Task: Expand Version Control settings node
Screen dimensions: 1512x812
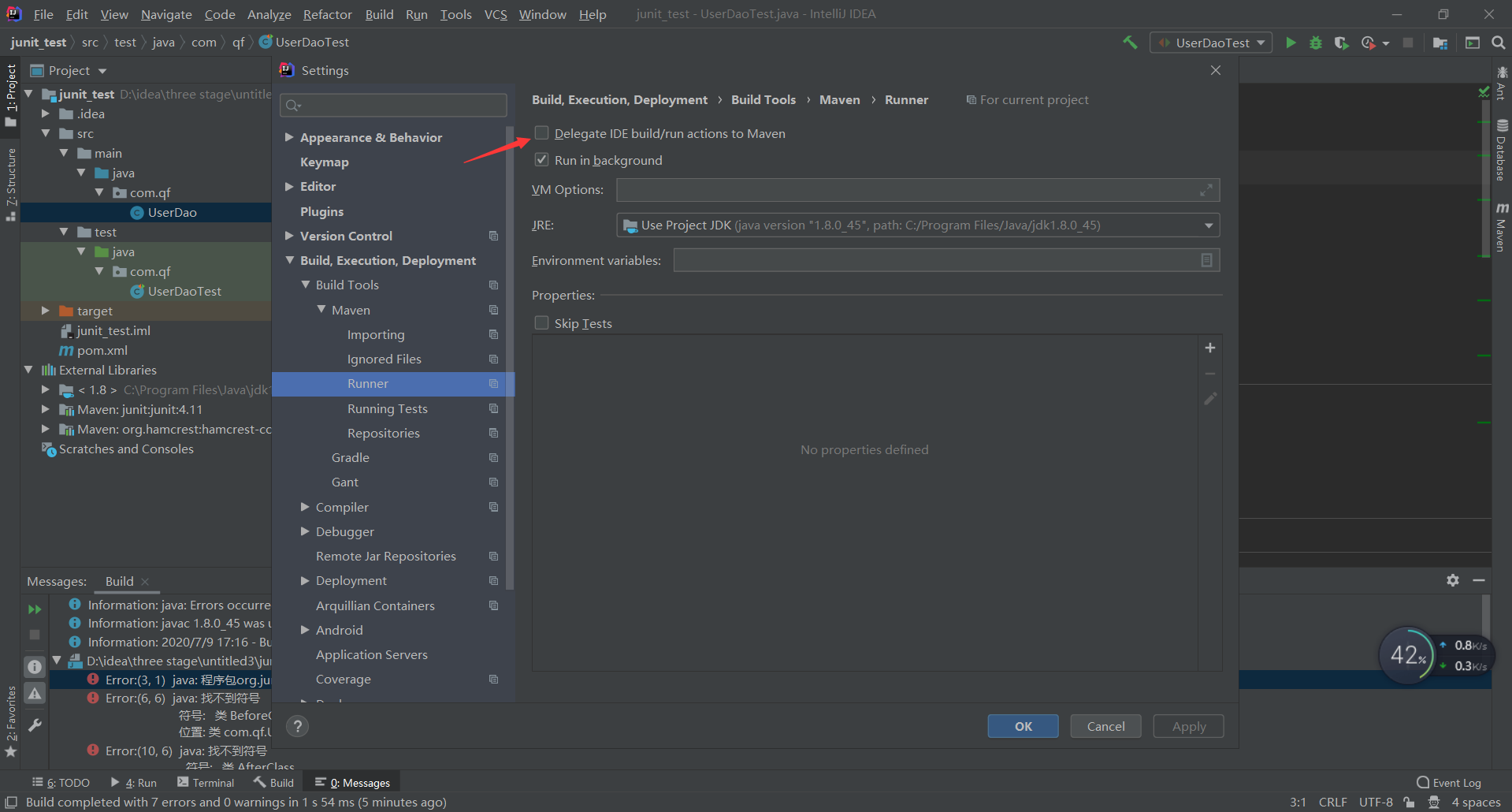Action: [289, 236]
